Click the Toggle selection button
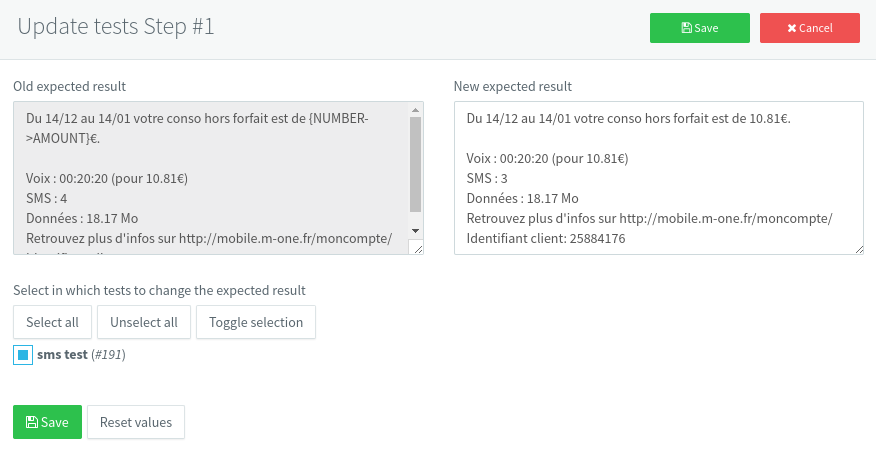Image resolution: width=876 pixels, height=465 pixels. (x=256, y=322)
